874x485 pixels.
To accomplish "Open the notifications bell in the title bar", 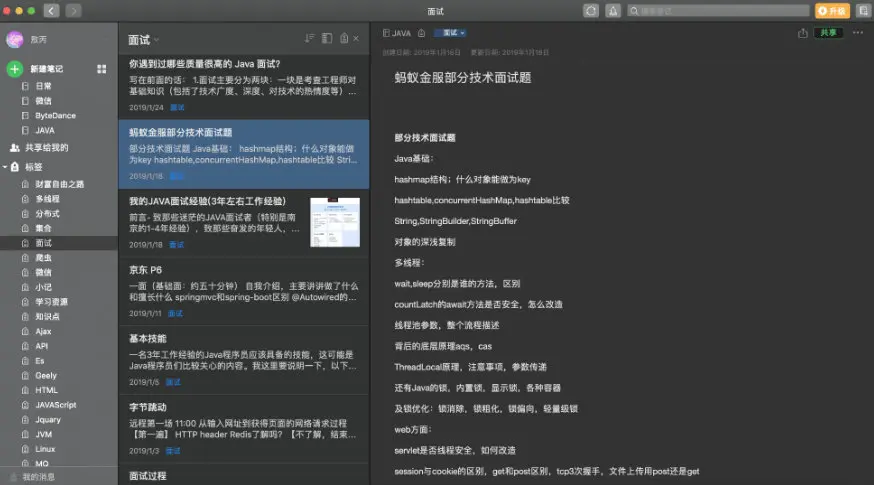I will (x=613, y=11).
